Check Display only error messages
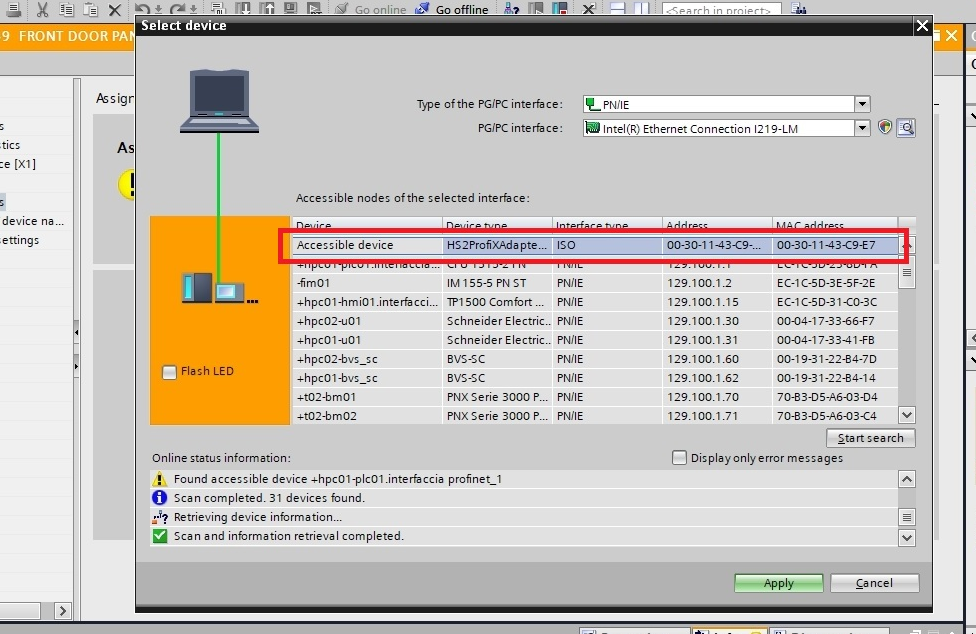Viewport: 976px width, 634px height. click(680, 458)
